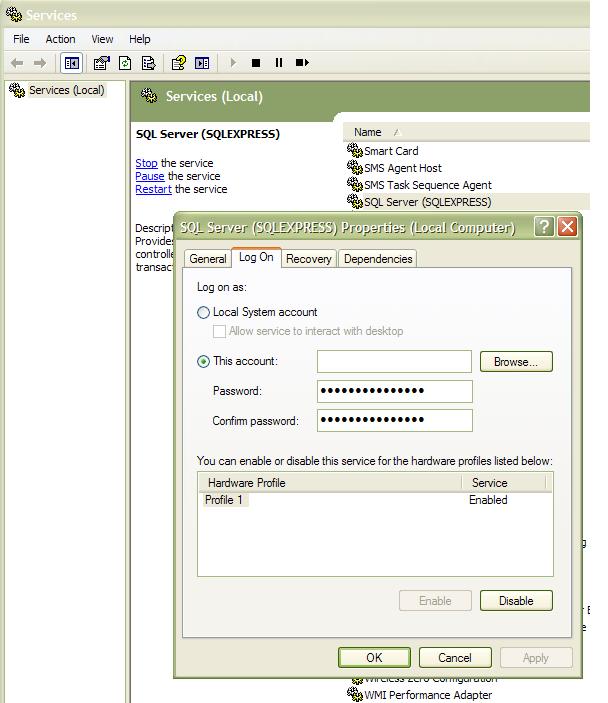Viewport: 608px width, 703px height.
Task: Click the Start Service play icon
Action: click(233, 63)
